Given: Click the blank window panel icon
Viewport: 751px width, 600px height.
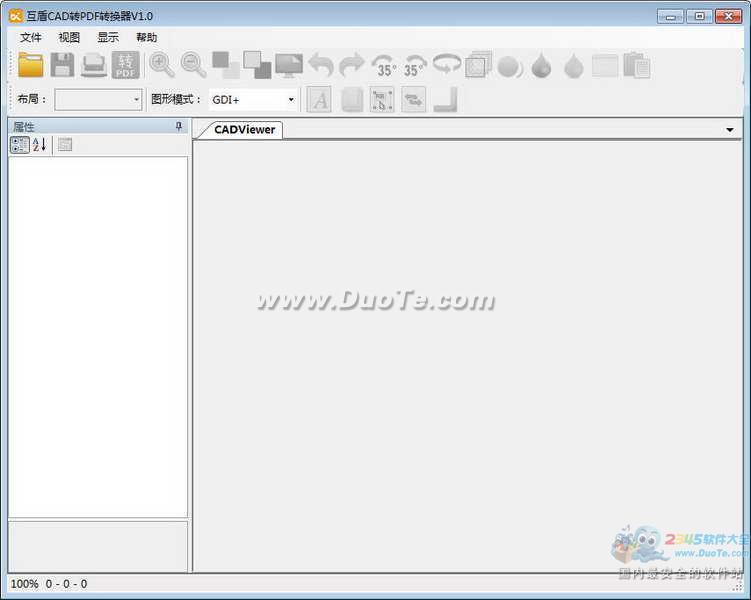Looking at the screenshot, I should (x=605, y=66).
